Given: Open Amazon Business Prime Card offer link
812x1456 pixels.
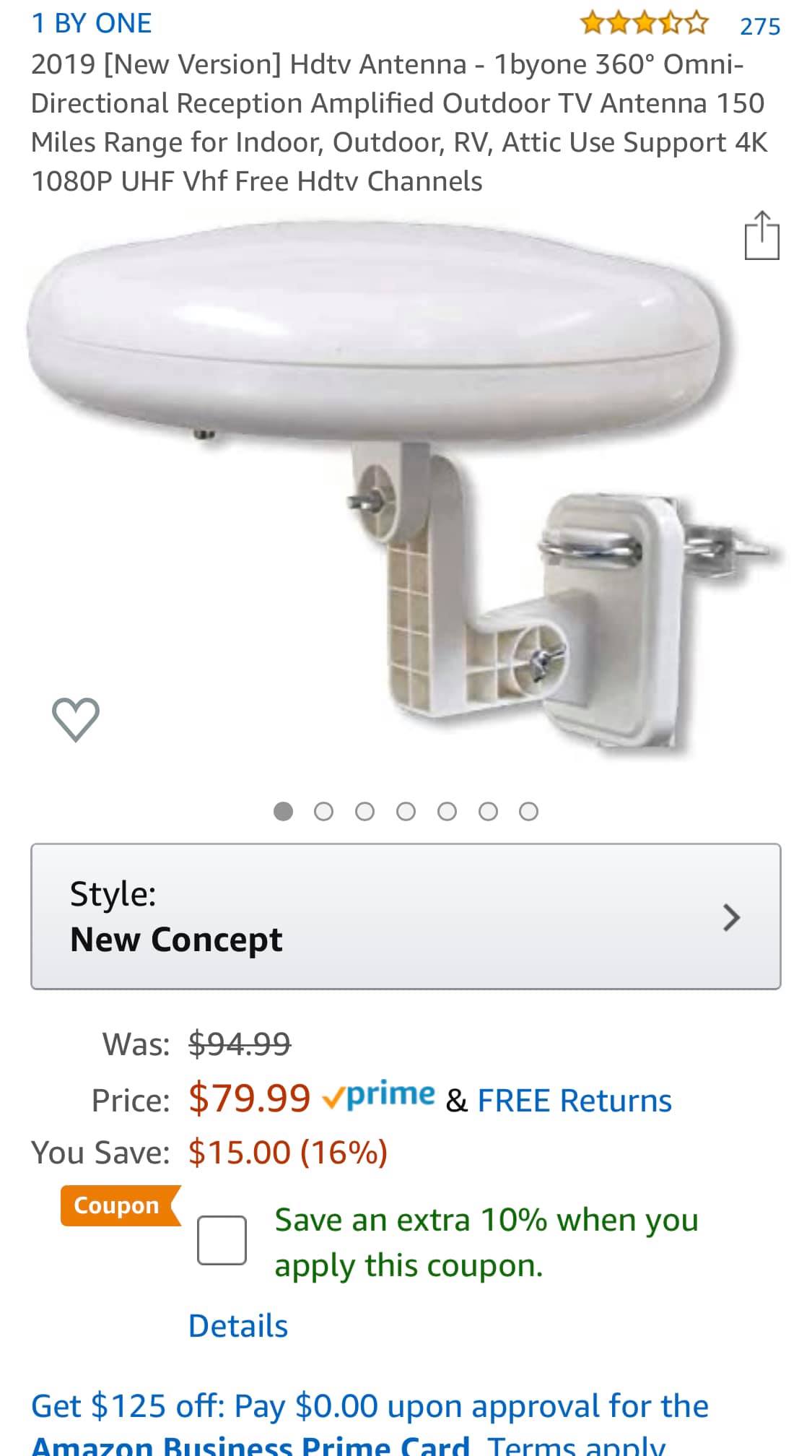Looking at the screenshot, I should click(x=250, y=1444).
